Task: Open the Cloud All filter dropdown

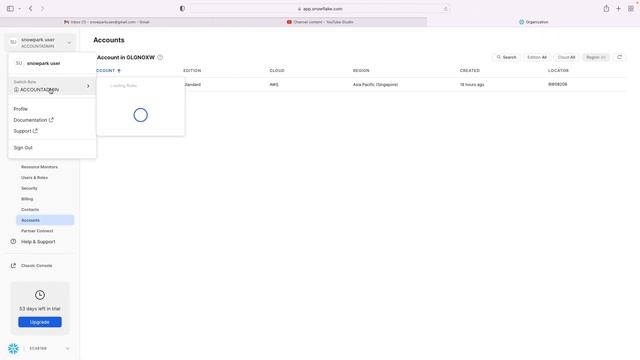Action: 566,57
